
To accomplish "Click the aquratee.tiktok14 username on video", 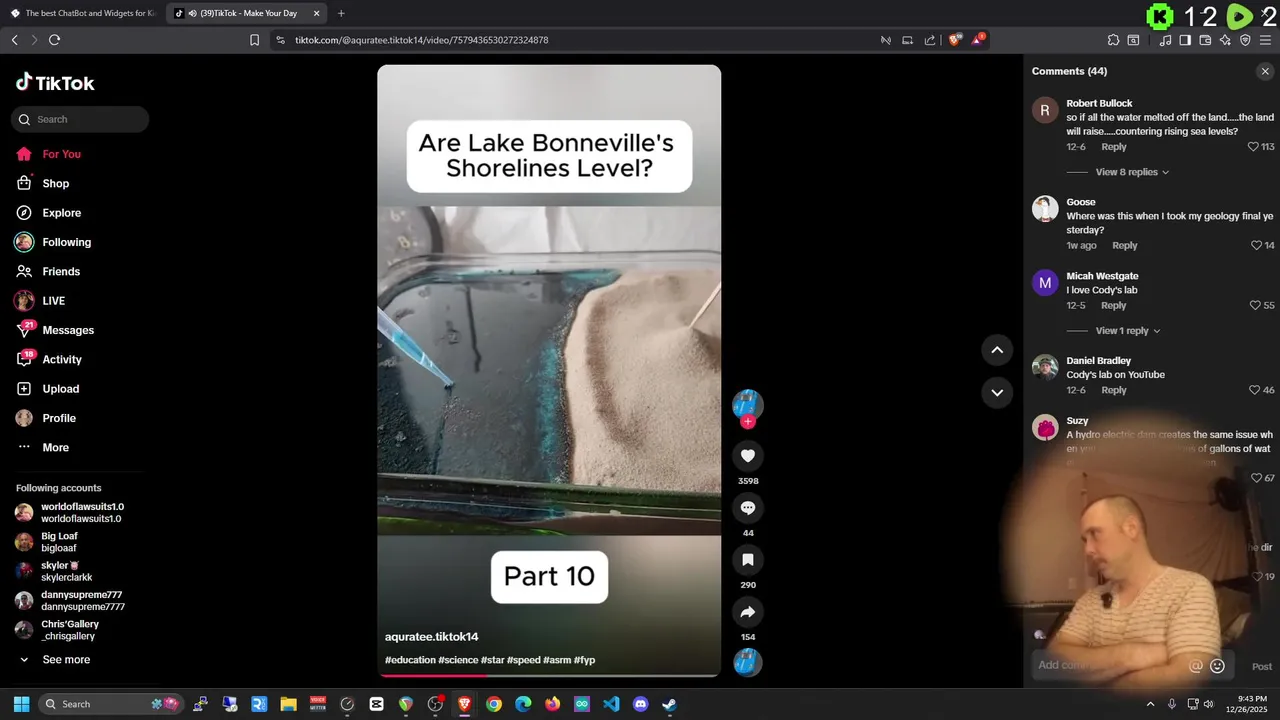I will (432, 637).
